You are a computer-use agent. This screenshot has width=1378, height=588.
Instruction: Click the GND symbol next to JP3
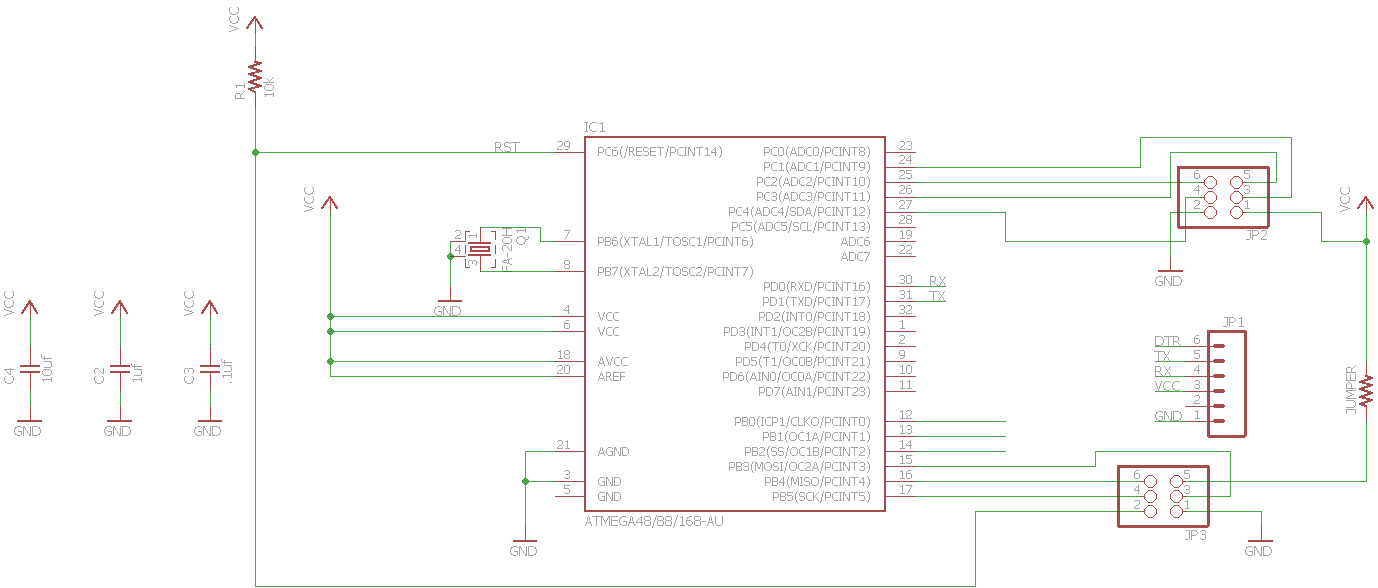tap(1259, 546)
